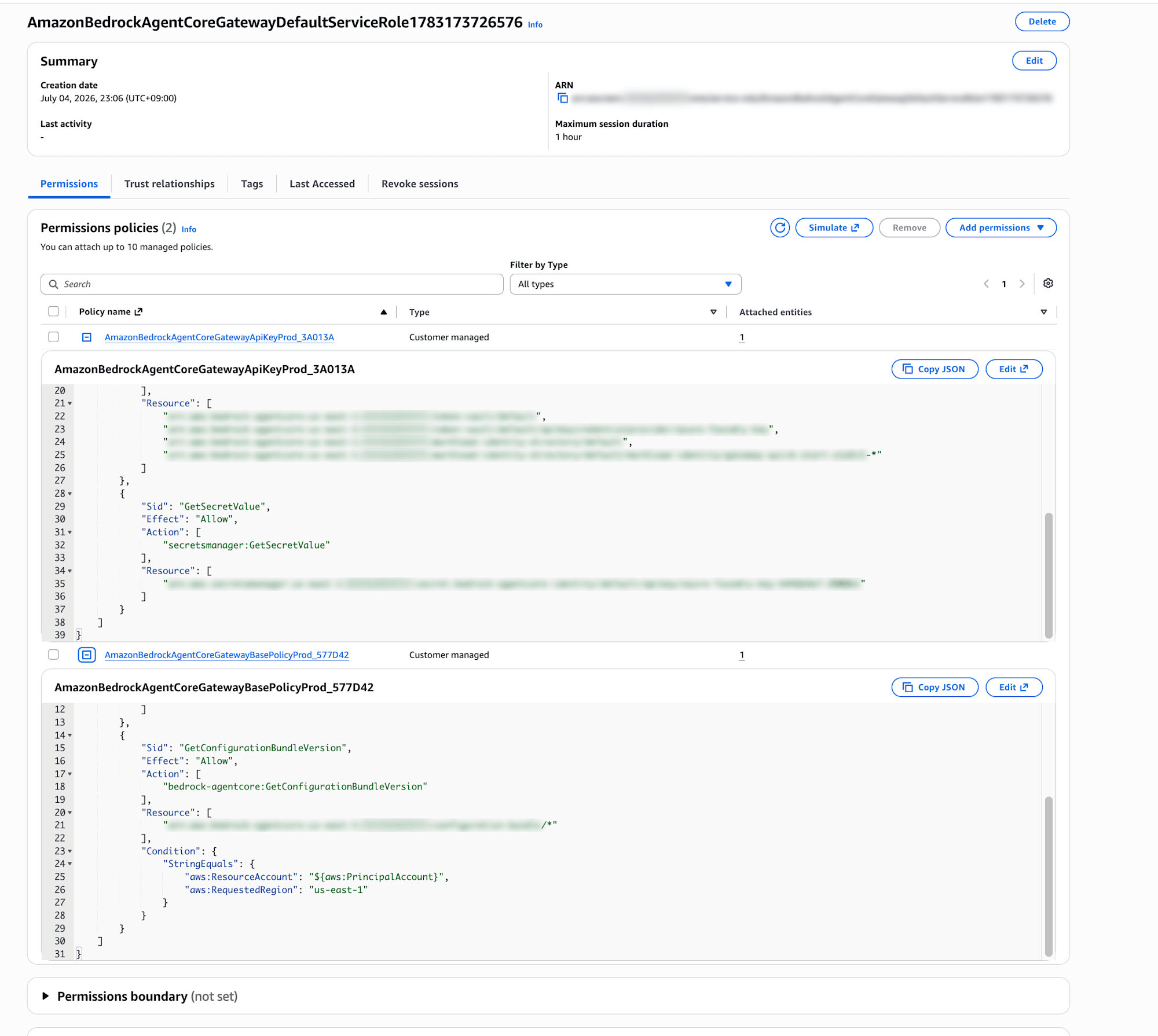The width and height of the screenshot is (1158, 1036).
Task: Focus the policy Search field
Action: click(272, 284)
